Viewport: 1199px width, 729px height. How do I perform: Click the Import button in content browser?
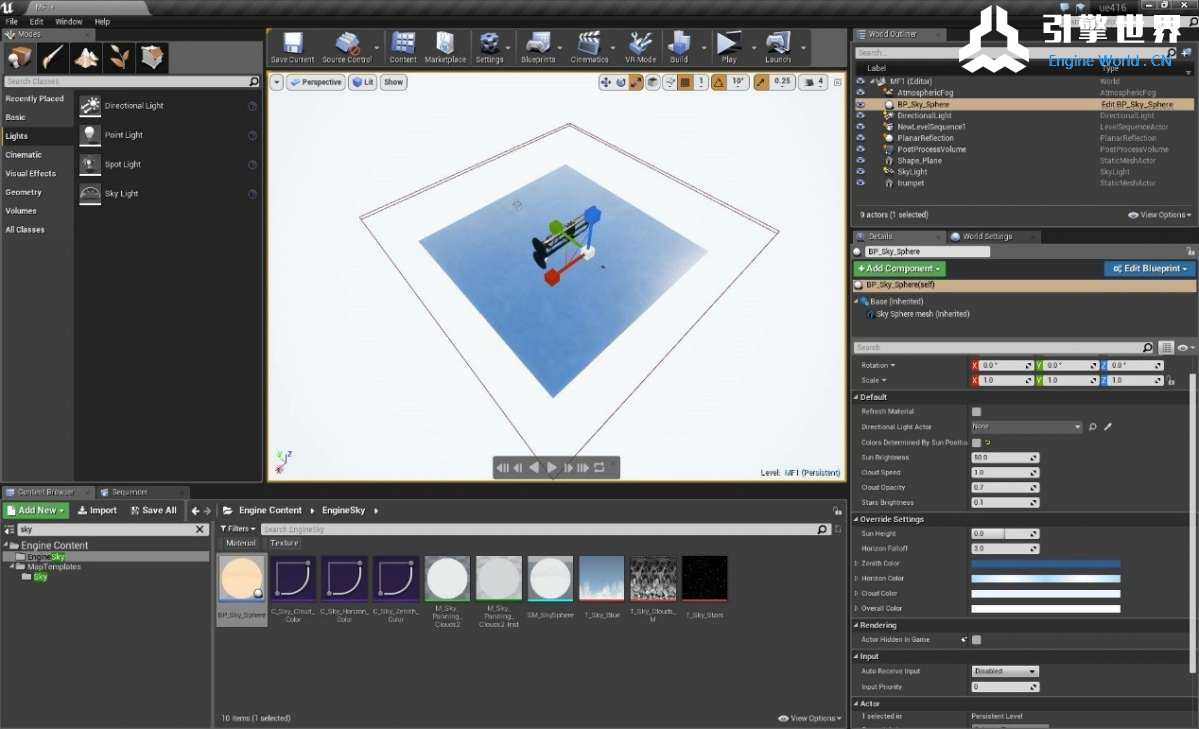point(97,510)
